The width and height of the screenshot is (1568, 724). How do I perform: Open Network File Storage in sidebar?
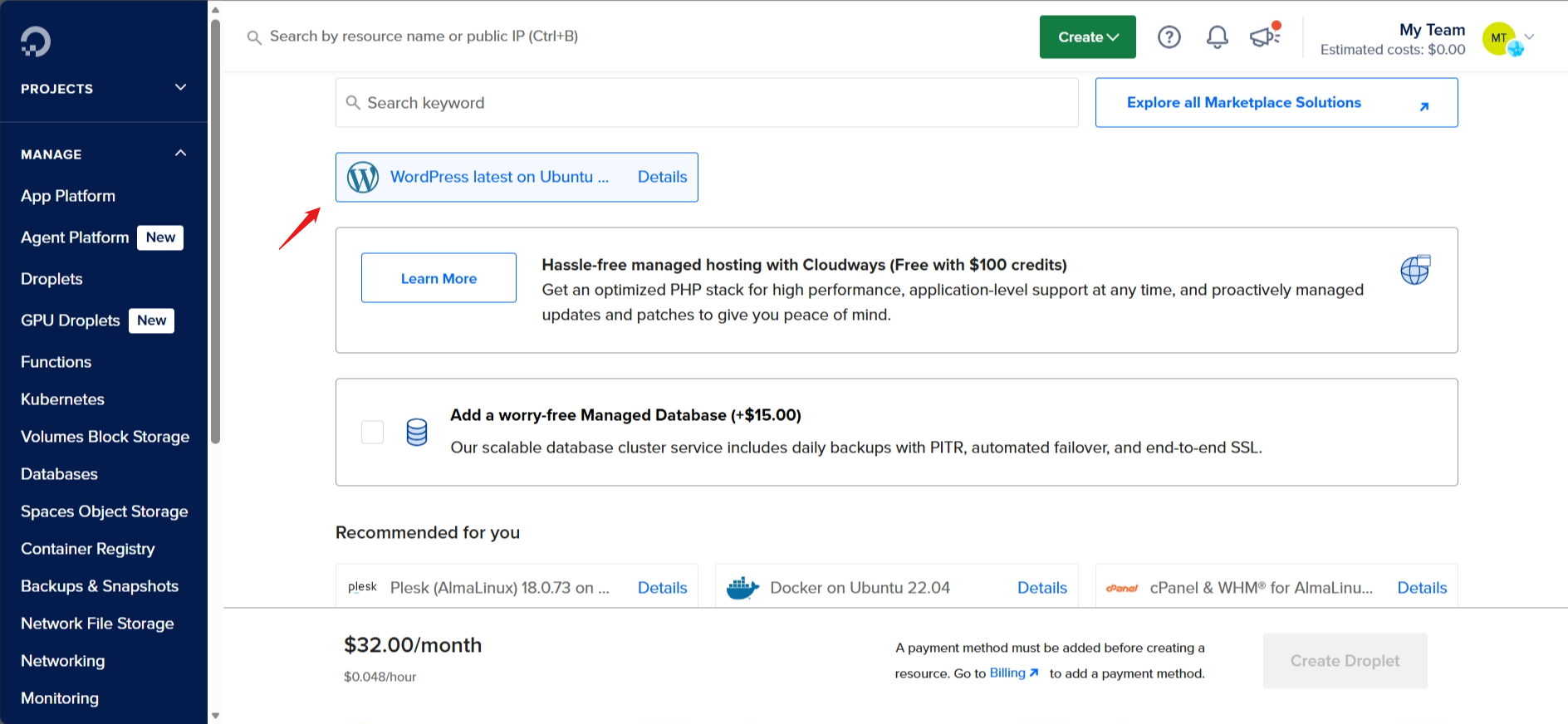(97, 624)
